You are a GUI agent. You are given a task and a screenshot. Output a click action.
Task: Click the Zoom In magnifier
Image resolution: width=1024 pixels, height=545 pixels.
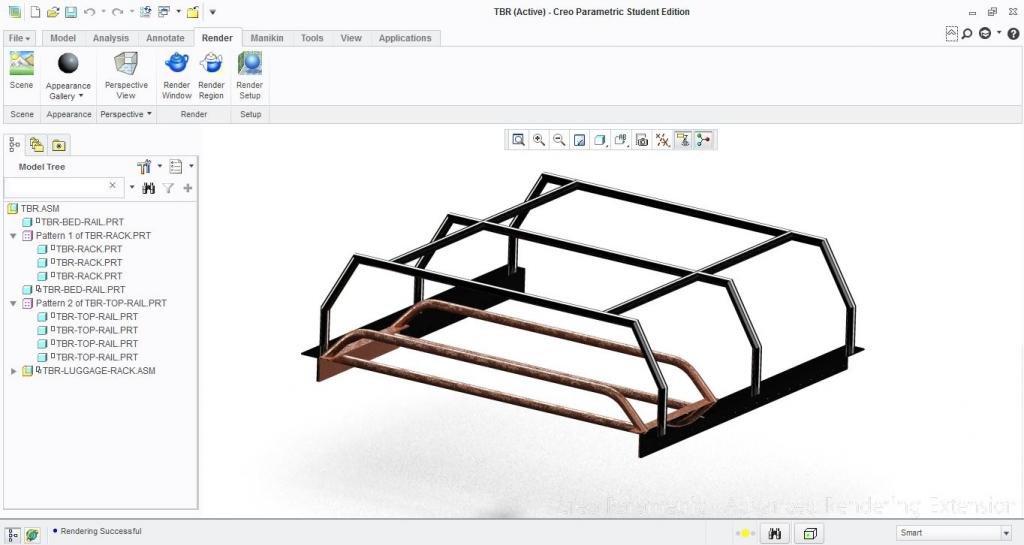coord(539,140)
